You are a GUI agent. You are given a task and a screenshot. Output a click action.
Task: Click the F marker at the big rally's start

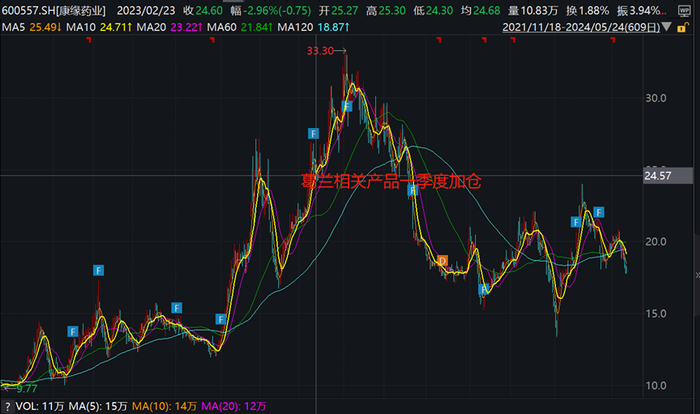tap(221, 319)
